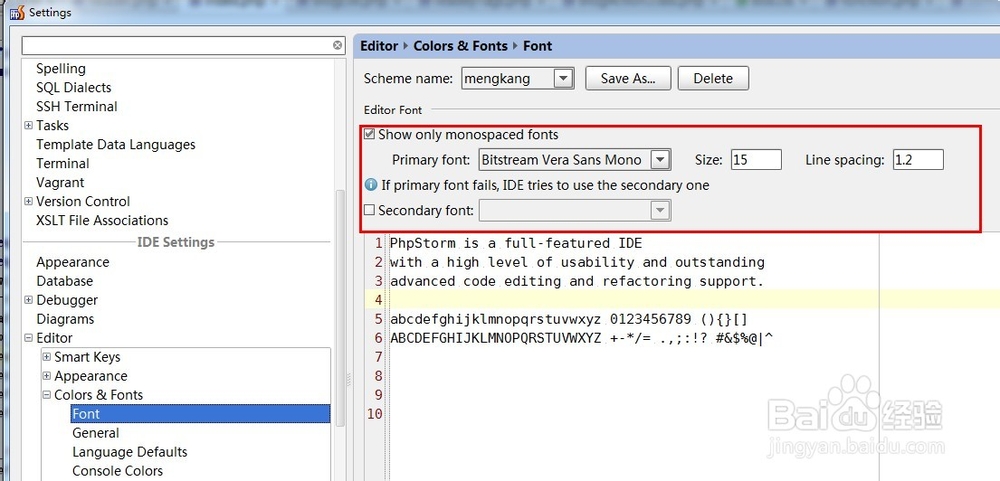This screenshot has width=1000, height=481.
Task: Select Colors & Fonts tree item
Action: tap(98, 395)
